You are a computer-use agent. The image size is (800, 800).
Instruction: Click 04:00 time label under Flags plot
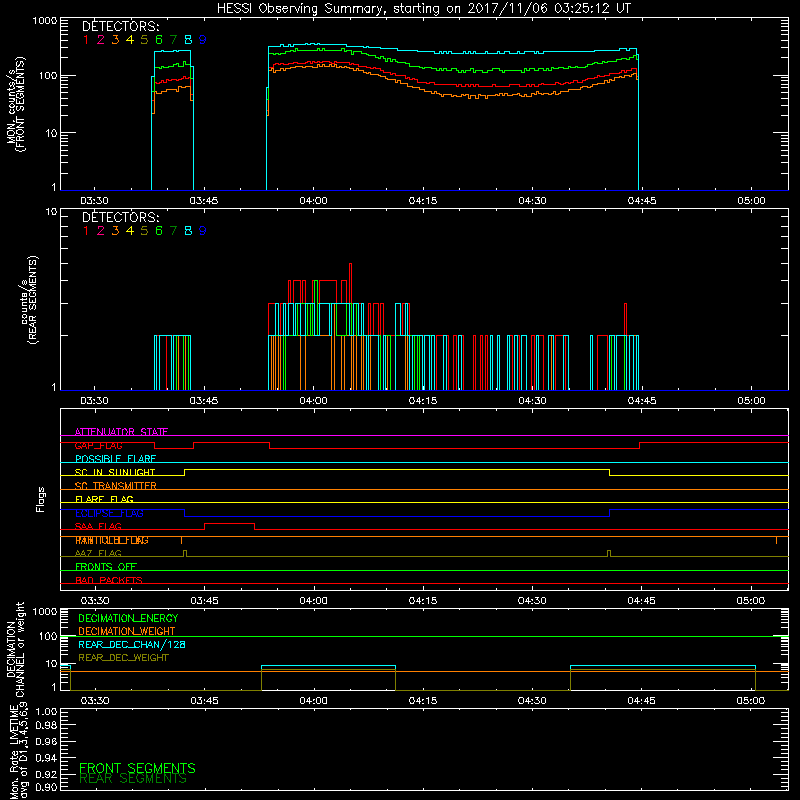[313, 601]
